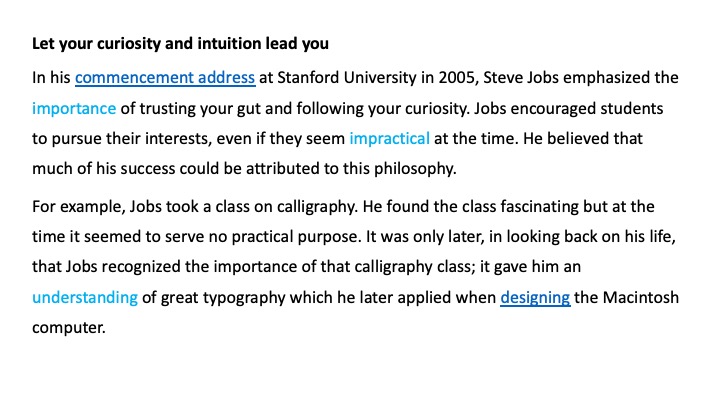720x405 pixels.
Task: Click the blue word "importance" on the second line
Action: coord(74,107)
